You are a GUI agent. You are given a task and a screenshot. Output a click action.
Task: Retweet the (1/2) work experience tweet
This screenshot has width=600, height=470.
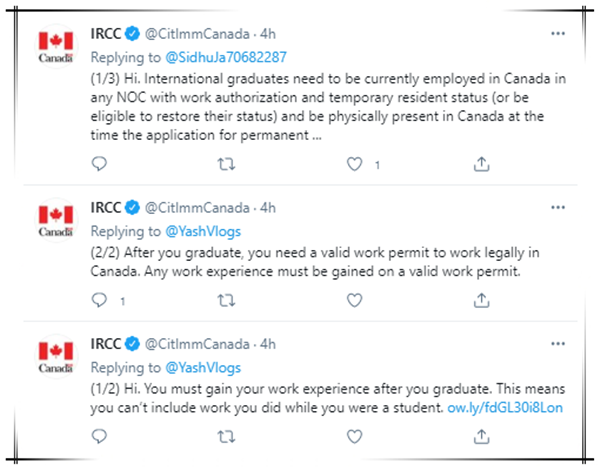pyautogui.click(x=226, y=437)
